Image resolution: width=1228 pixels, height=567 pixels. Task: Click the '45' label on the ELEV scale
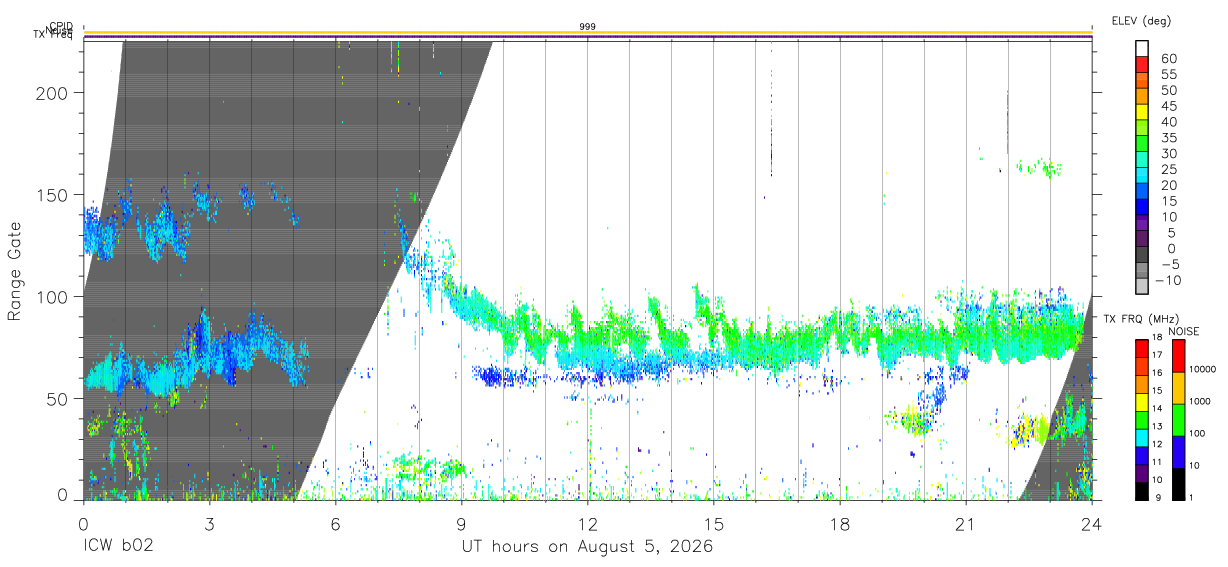point(1168,105)
